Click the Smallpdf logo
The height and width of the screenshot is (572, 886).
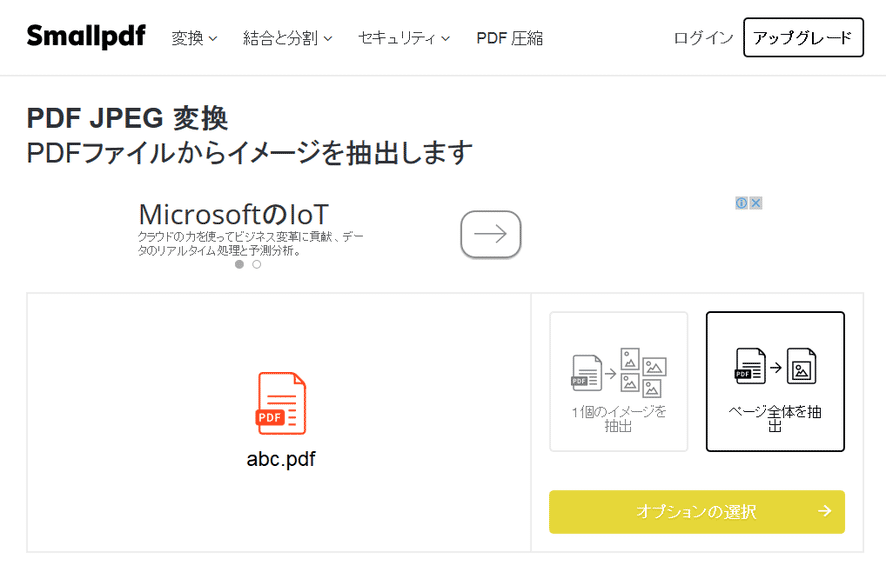[x=86, y=37]
